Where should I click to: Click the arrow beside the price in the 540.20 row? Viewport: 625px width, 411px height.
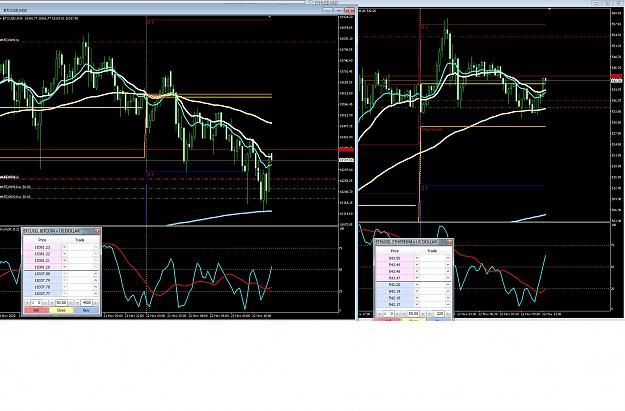pos(417,285)
